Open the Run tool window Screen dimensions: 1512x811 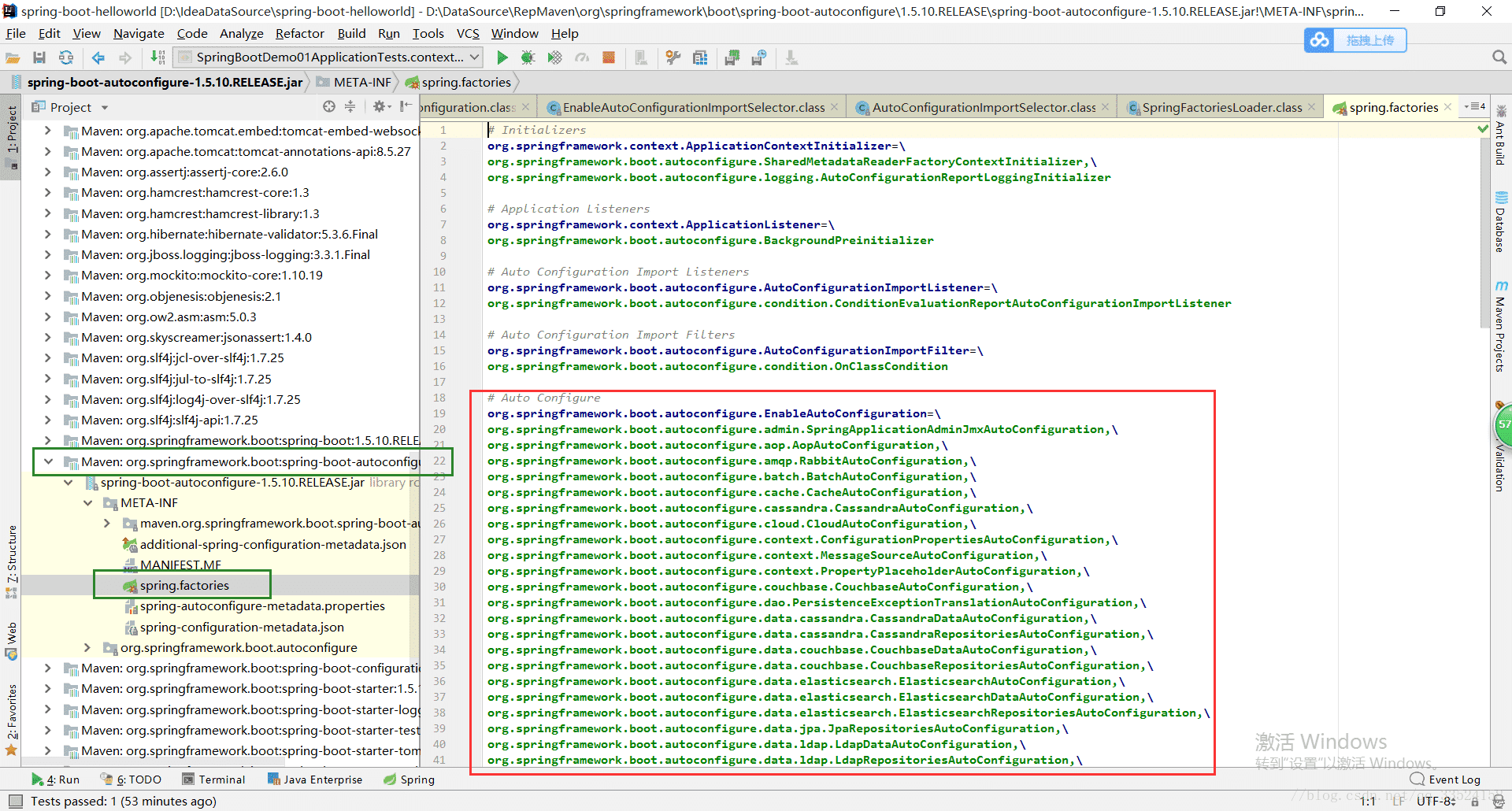[x=56, y=780]
